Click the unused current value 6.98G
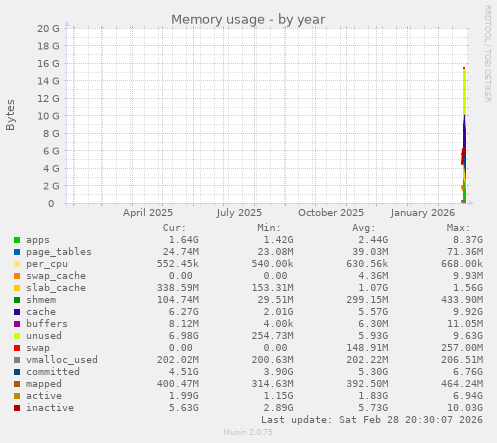The image size is (497, 443). 184,336
